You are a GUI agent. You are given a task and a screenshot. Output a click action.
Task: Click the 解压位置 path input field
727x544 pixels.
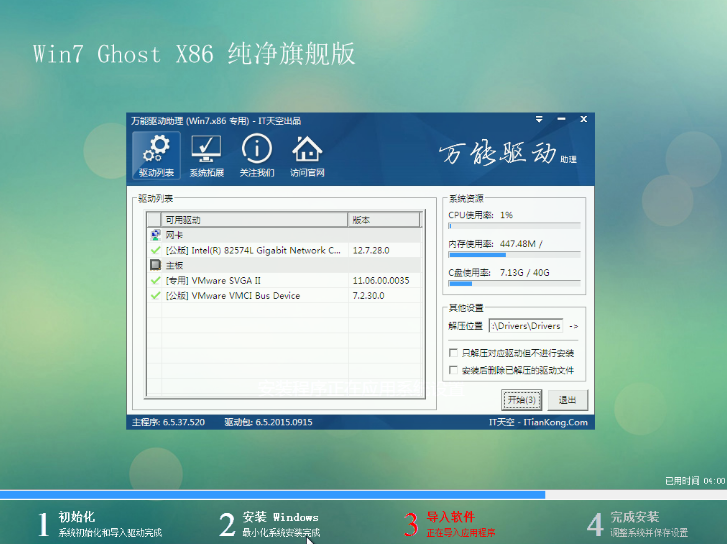pos(526,326)
